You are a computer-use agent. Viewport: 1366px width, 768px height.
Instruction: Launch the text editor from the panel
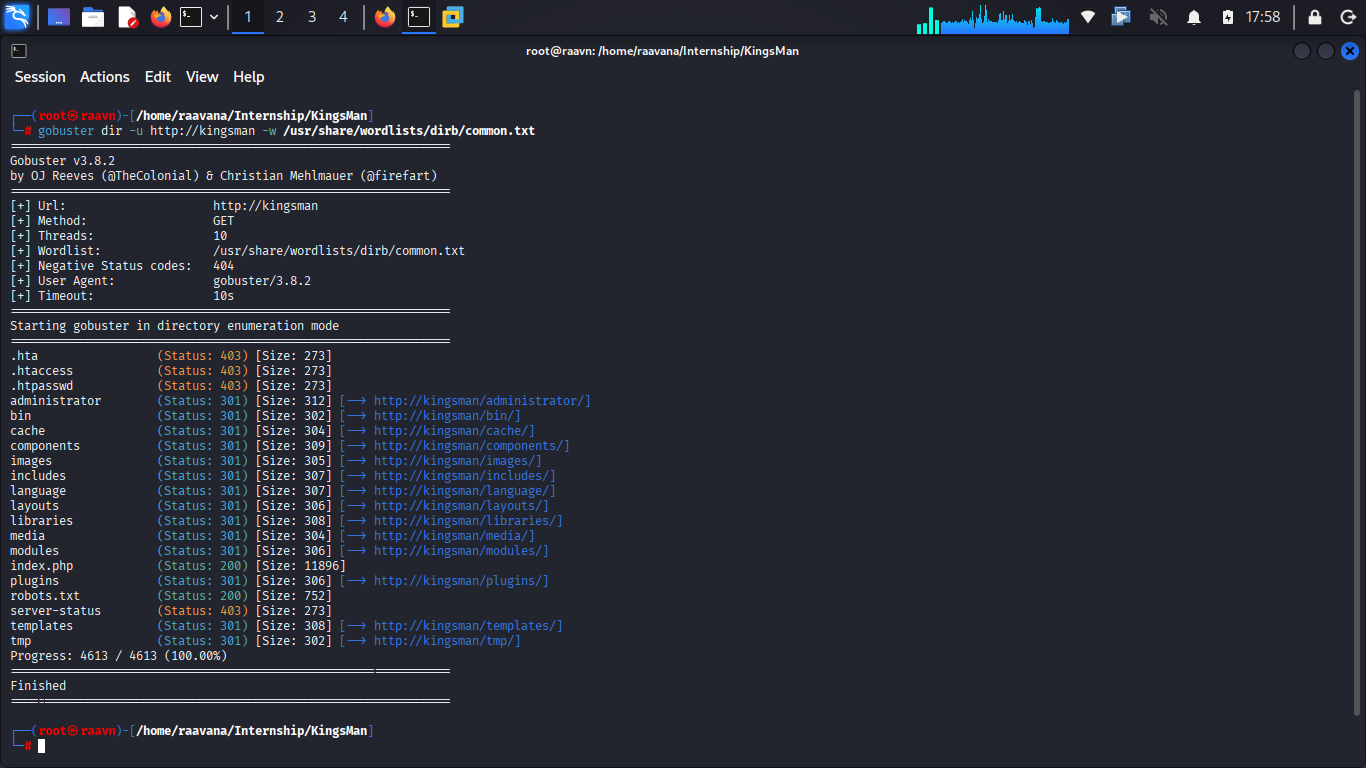[127, 17]
